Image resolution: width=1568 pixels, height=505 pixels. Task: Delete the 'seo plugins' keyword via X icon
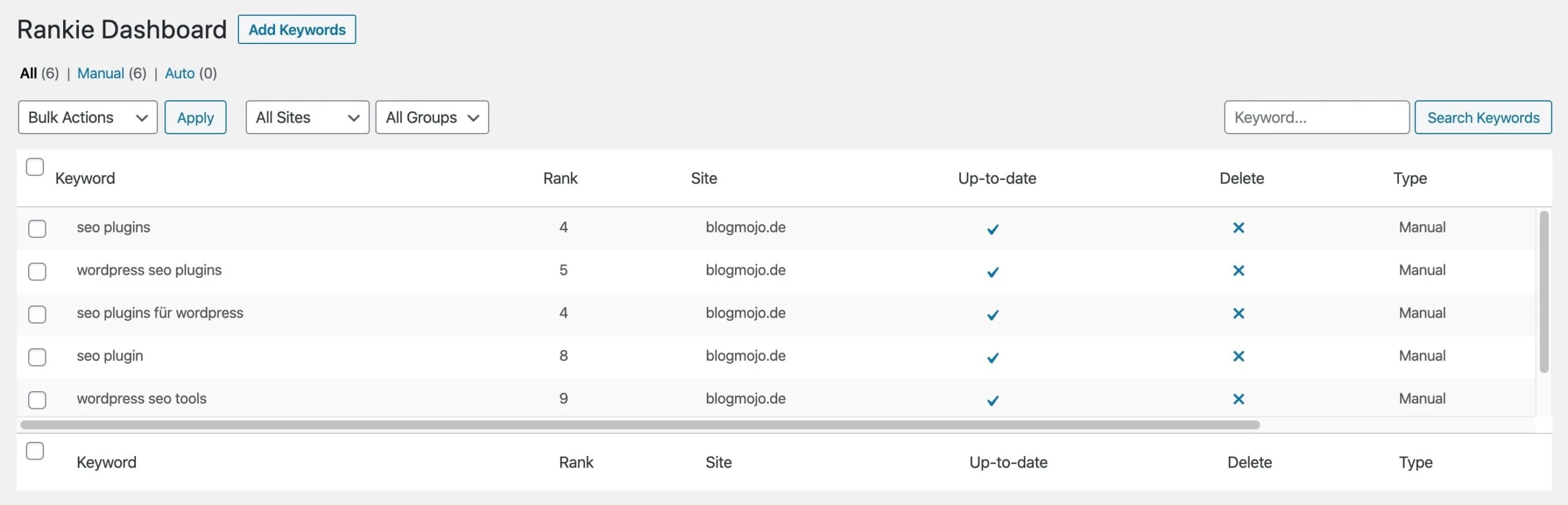[x=1238, y=228]
